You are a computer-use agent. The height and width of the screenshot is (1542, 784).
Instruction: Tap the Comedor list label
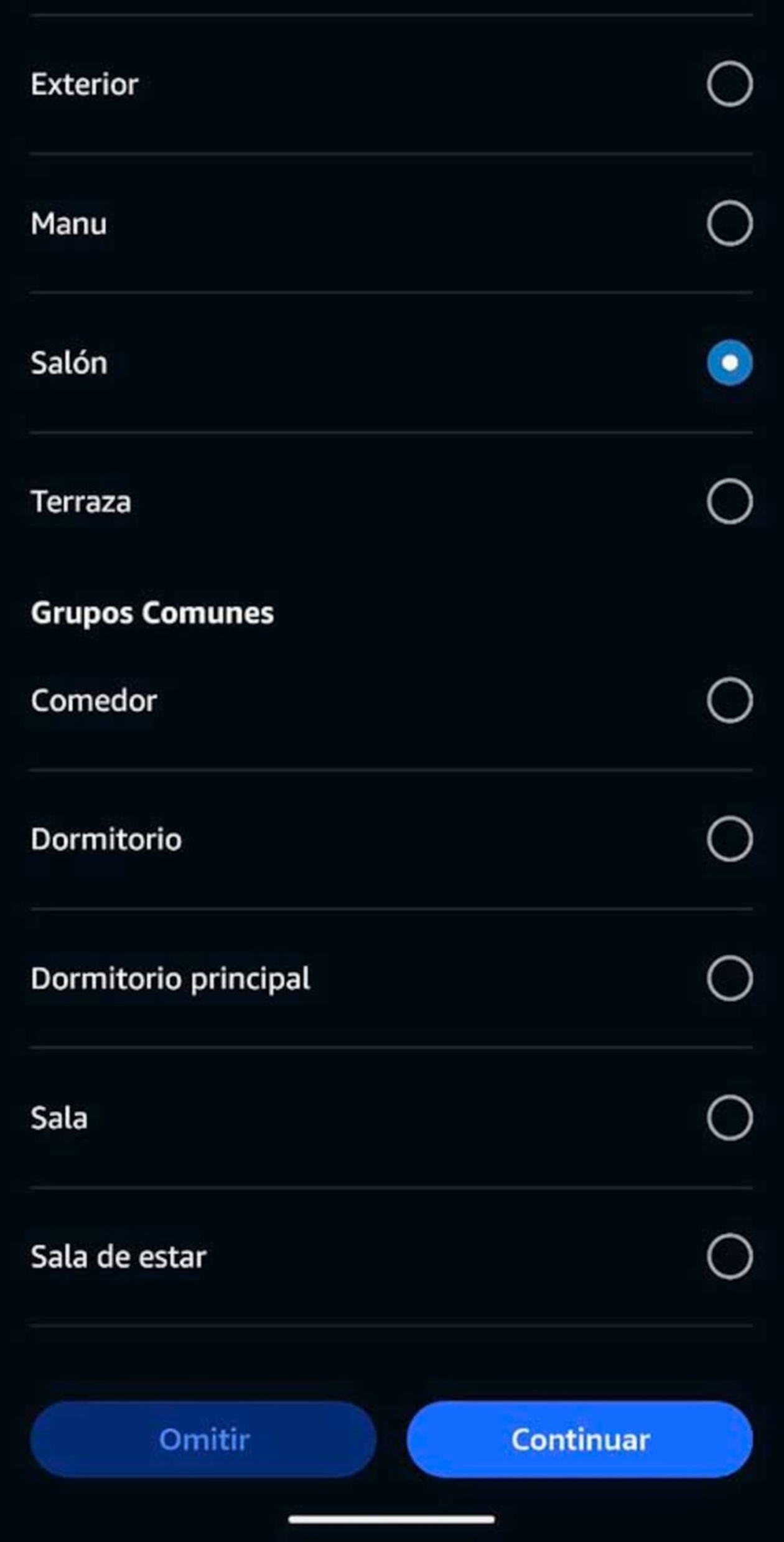coord(94,700)
